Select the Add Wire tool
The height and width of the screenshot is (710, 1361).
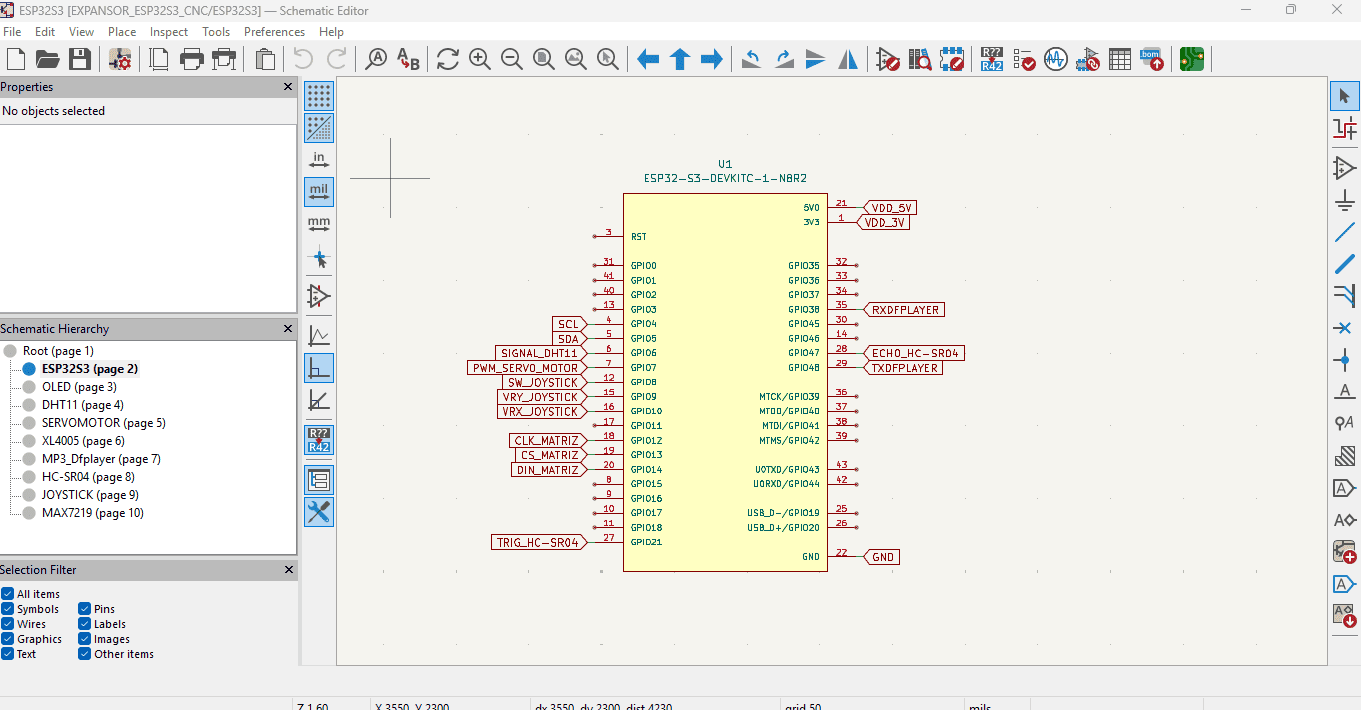(x=1345, y=232)
